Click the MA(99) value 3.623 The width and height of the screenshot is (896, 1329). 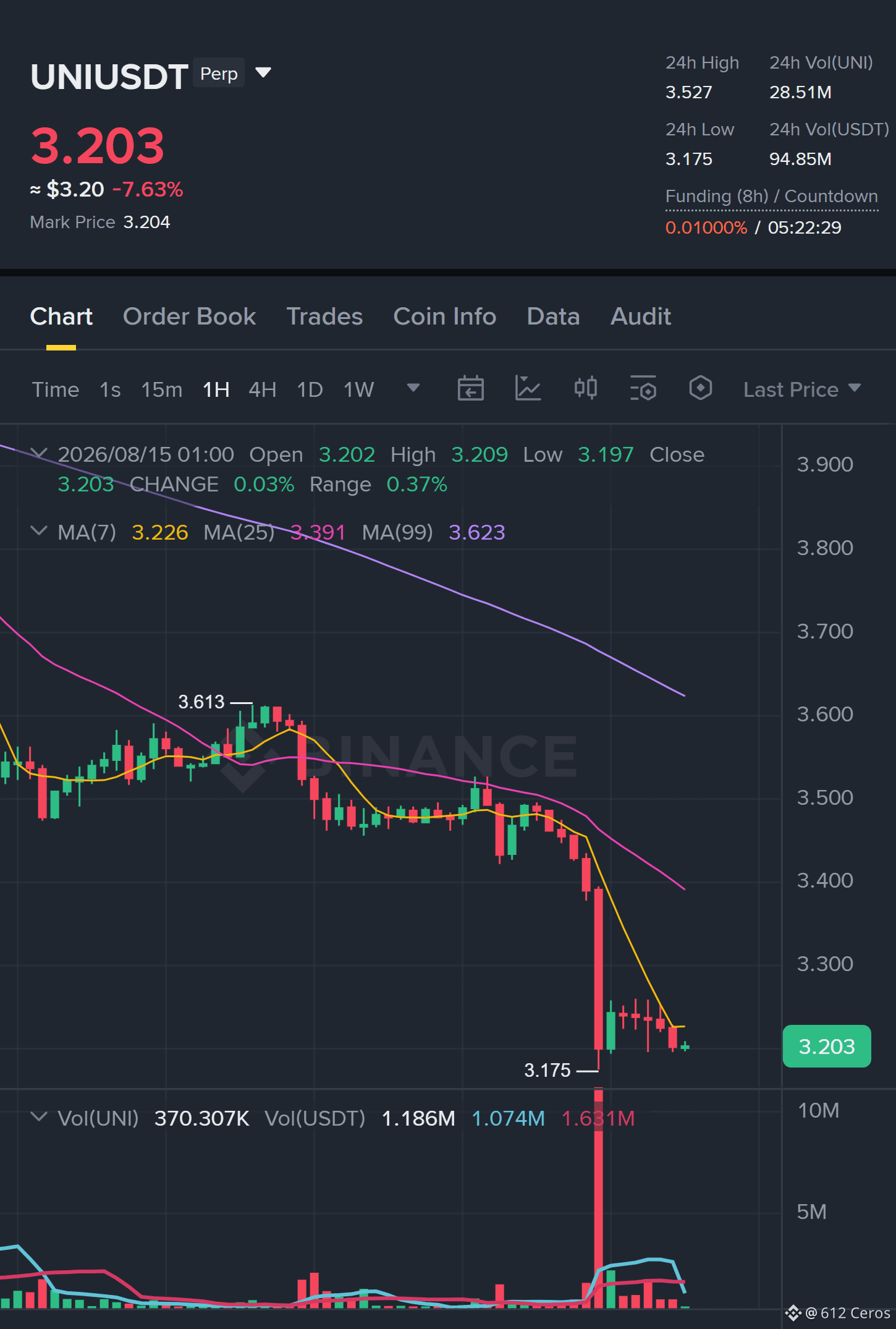(x=476, y=532)
